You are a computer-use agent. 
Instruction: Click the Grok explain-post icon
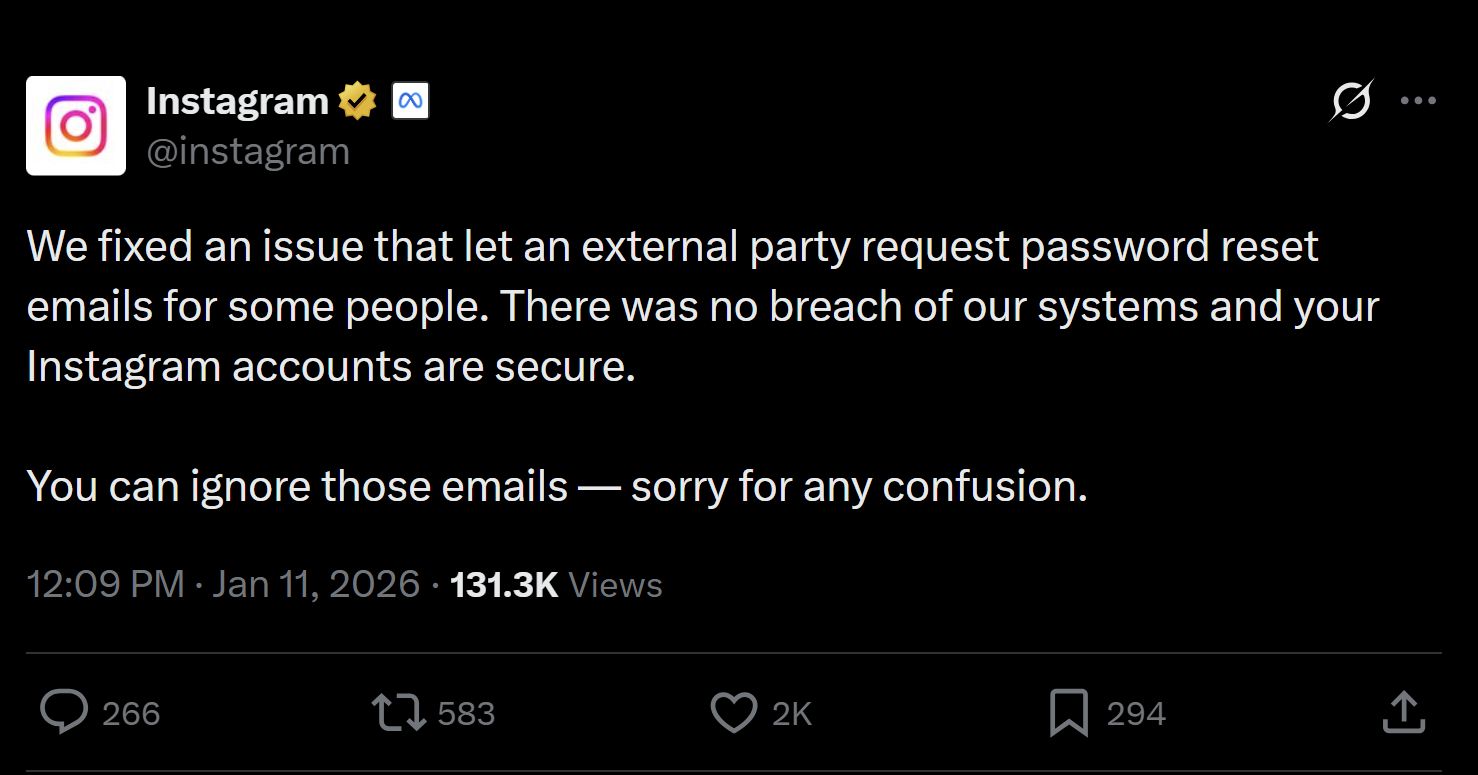[1352, 101]
